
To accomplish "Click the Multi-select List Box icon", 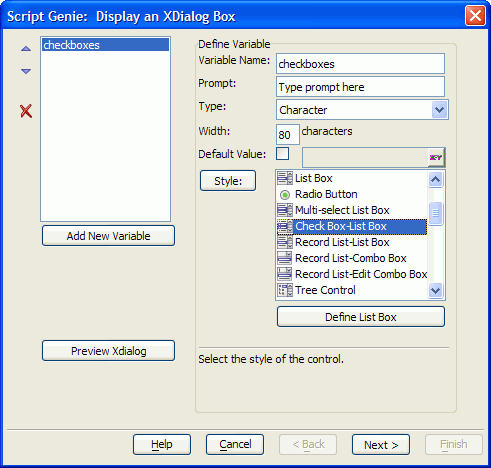I will click(x=285, y=210).
